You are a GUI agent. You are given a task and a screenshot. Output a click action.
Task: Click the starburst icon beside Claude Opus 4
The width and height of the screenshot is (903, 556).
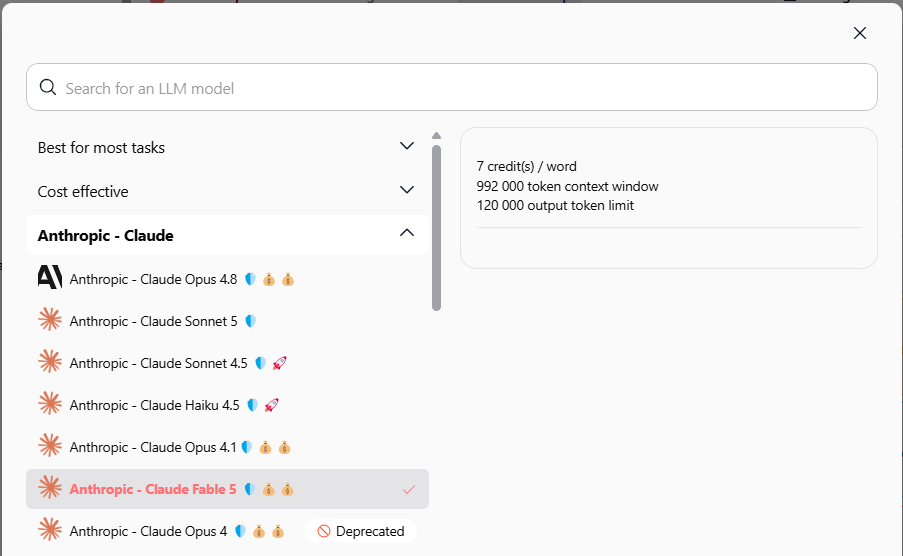pos(50,529)
